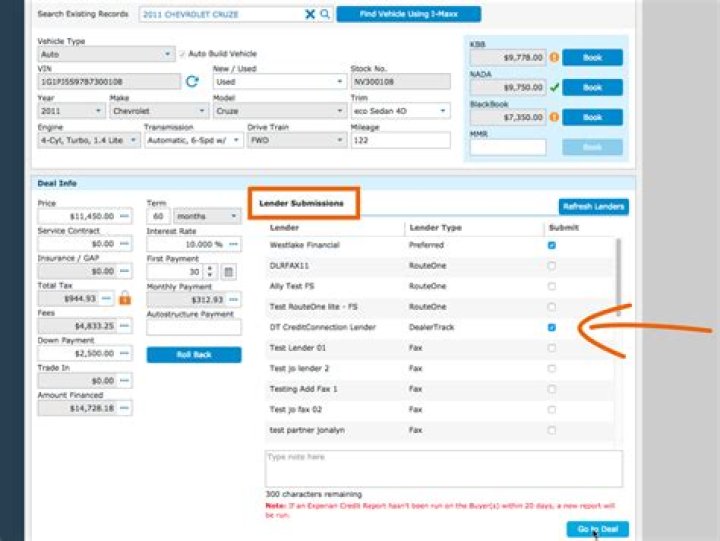The image size is (720, 541).
Task: Click the VIN input field
Action: [109, 82]
